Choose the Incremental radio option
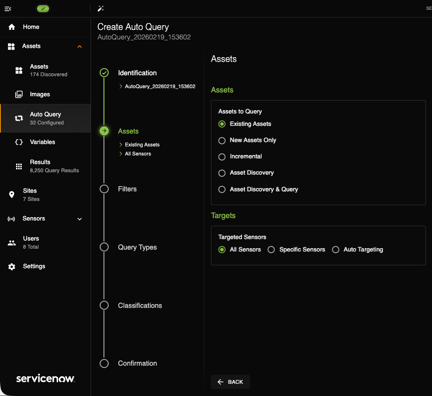 (222, 157)
